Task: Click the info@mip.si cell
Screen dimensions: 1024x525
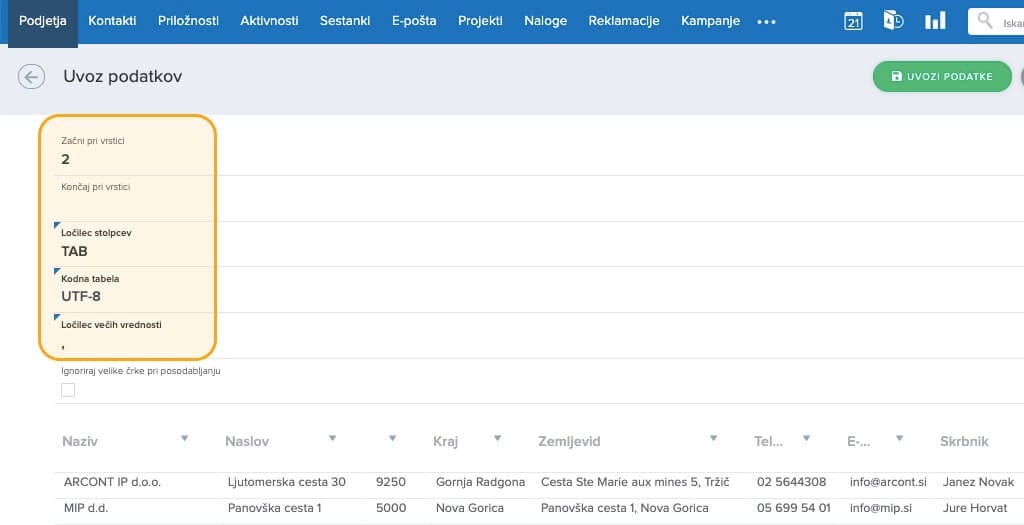Action: [881, 507]
